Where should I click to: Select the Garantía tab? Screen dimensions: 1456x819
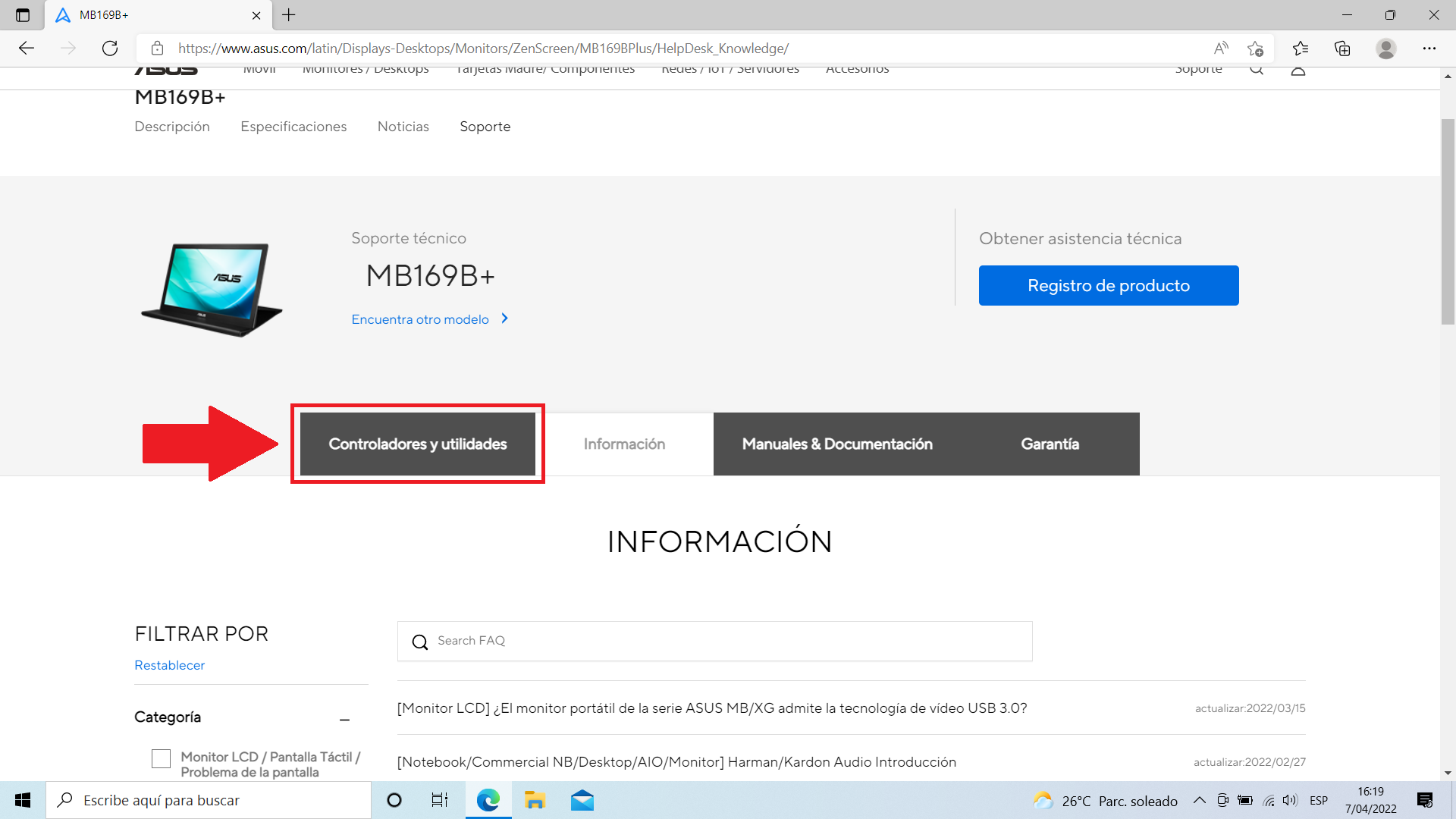(x=1050, y=444)
